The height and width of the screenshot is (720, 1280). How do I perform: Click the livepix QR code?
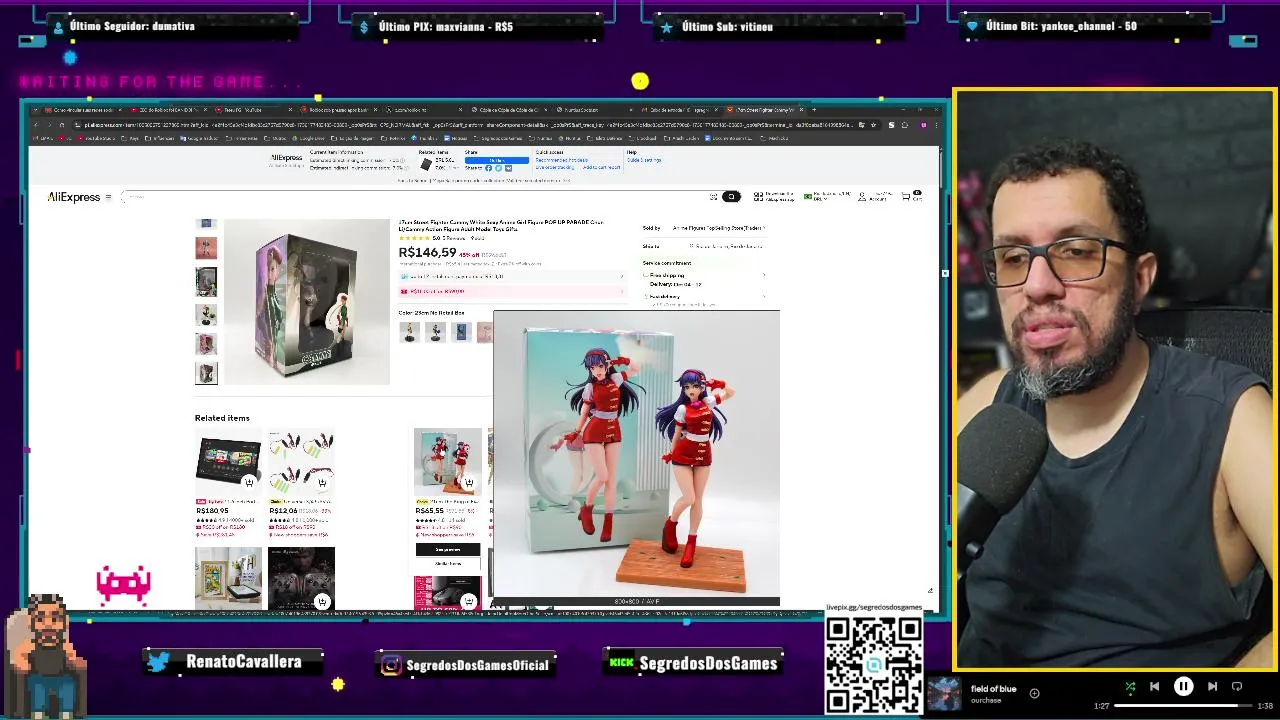point(874,665)
